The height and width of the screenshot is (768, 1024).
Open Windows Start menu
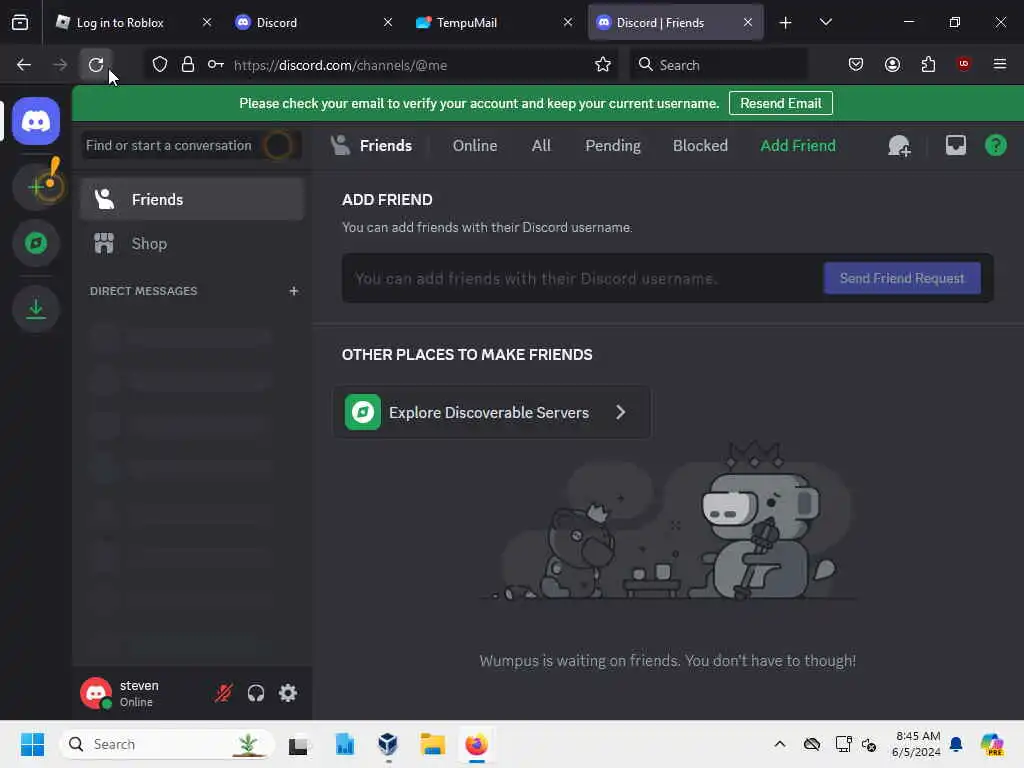point(32,744)
